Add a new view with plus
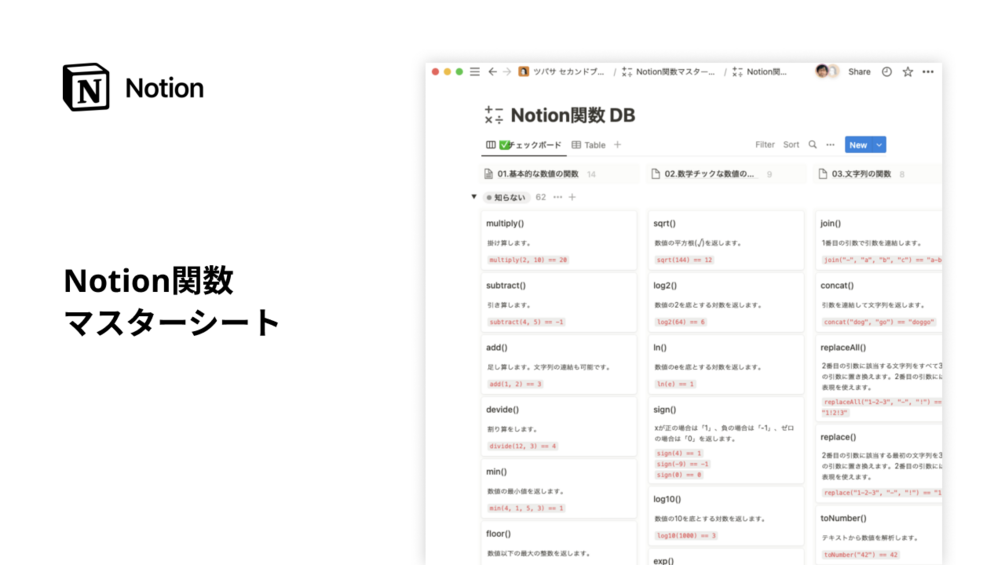This screenshot has height=565, width=1005. (x=617, y=145)
